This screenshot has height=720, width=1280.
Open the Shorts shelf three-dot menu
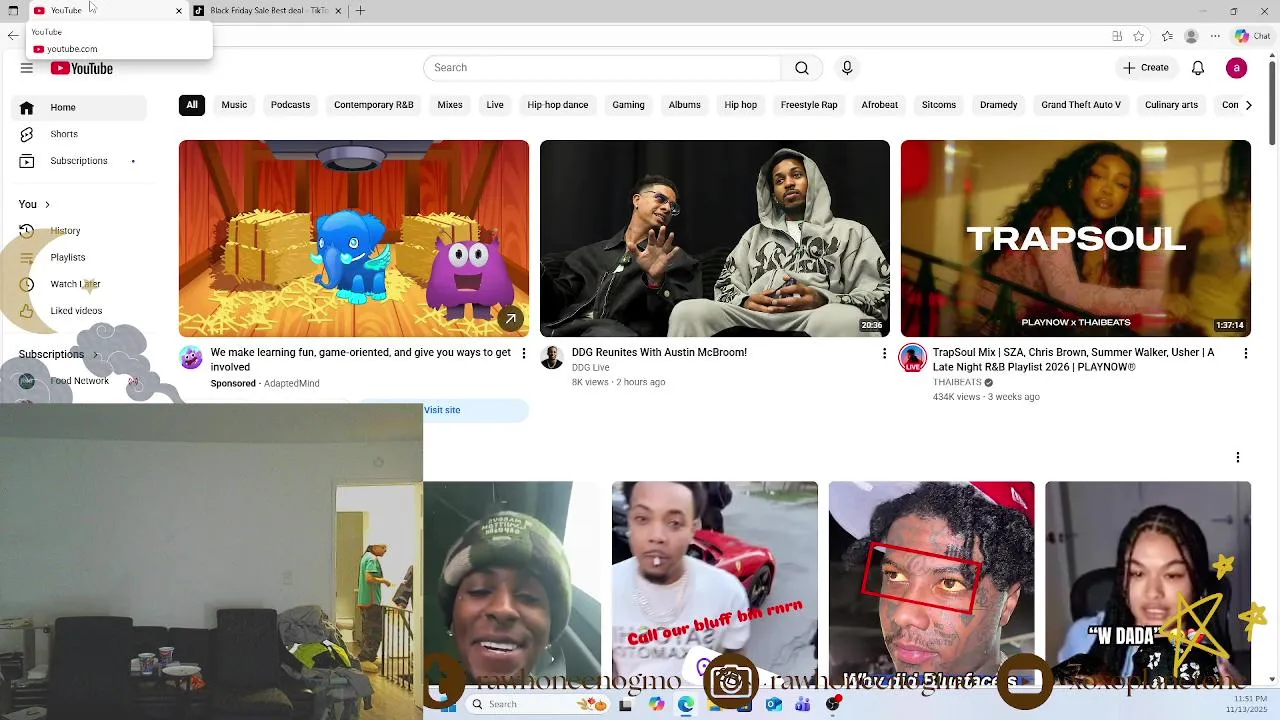pos(1238,458)
